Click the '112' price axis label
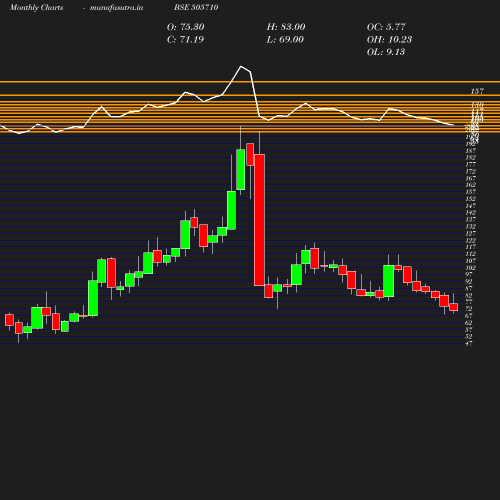The width and height of the screenshot is (500, 500). [471, 254]
